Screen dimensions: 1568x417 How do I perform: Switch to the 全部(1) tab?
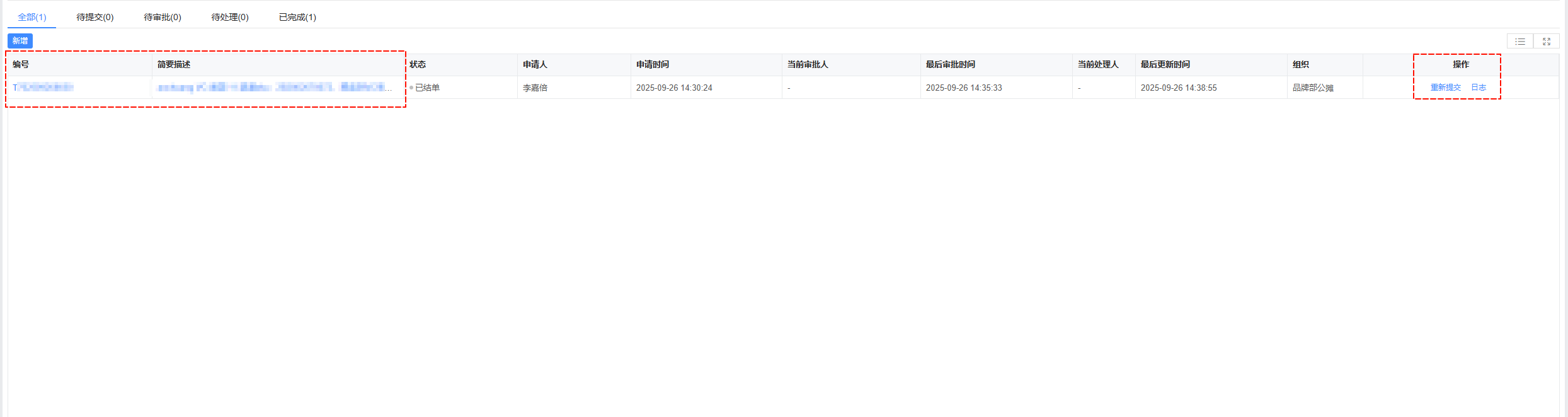[x=31, y=17]
